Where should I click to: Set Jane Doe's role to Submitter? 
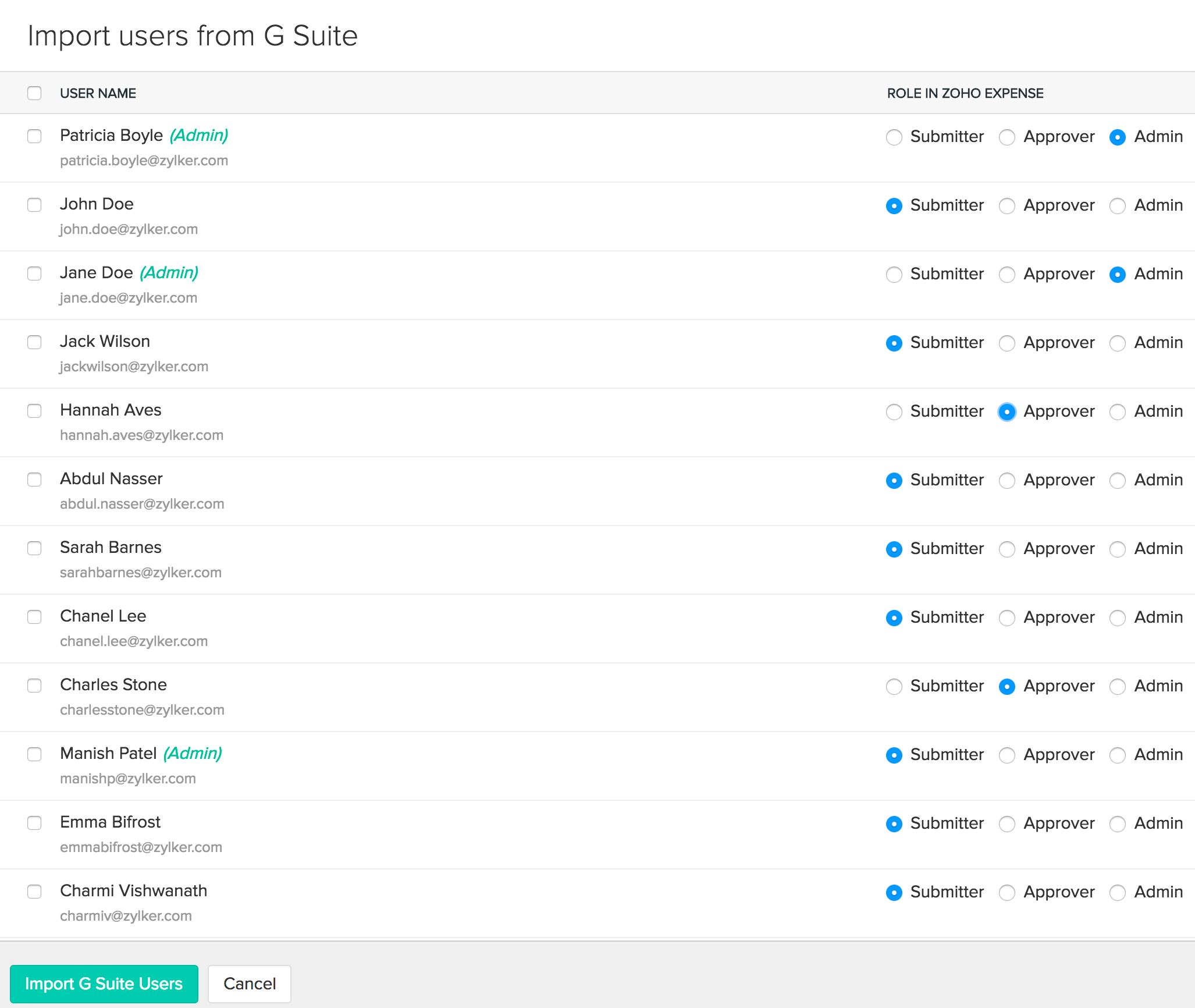pyautogui.click(x=894, y=275)
